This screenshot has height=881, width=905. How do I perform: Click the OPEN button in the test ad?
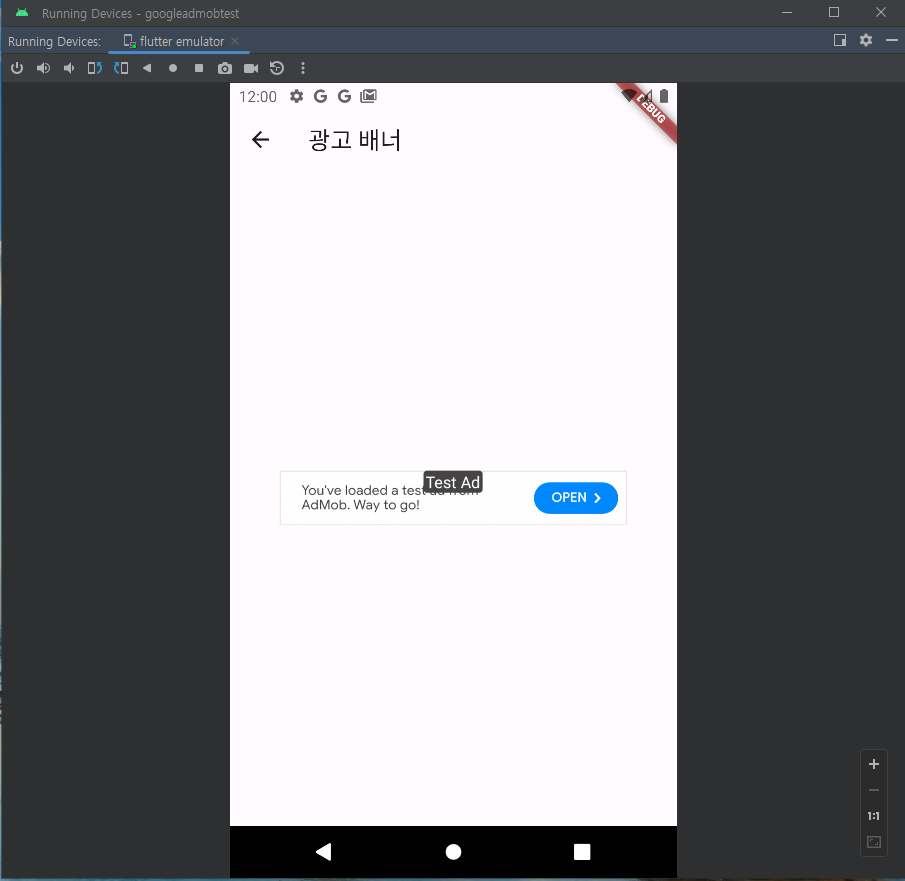(x=575, y=498)
